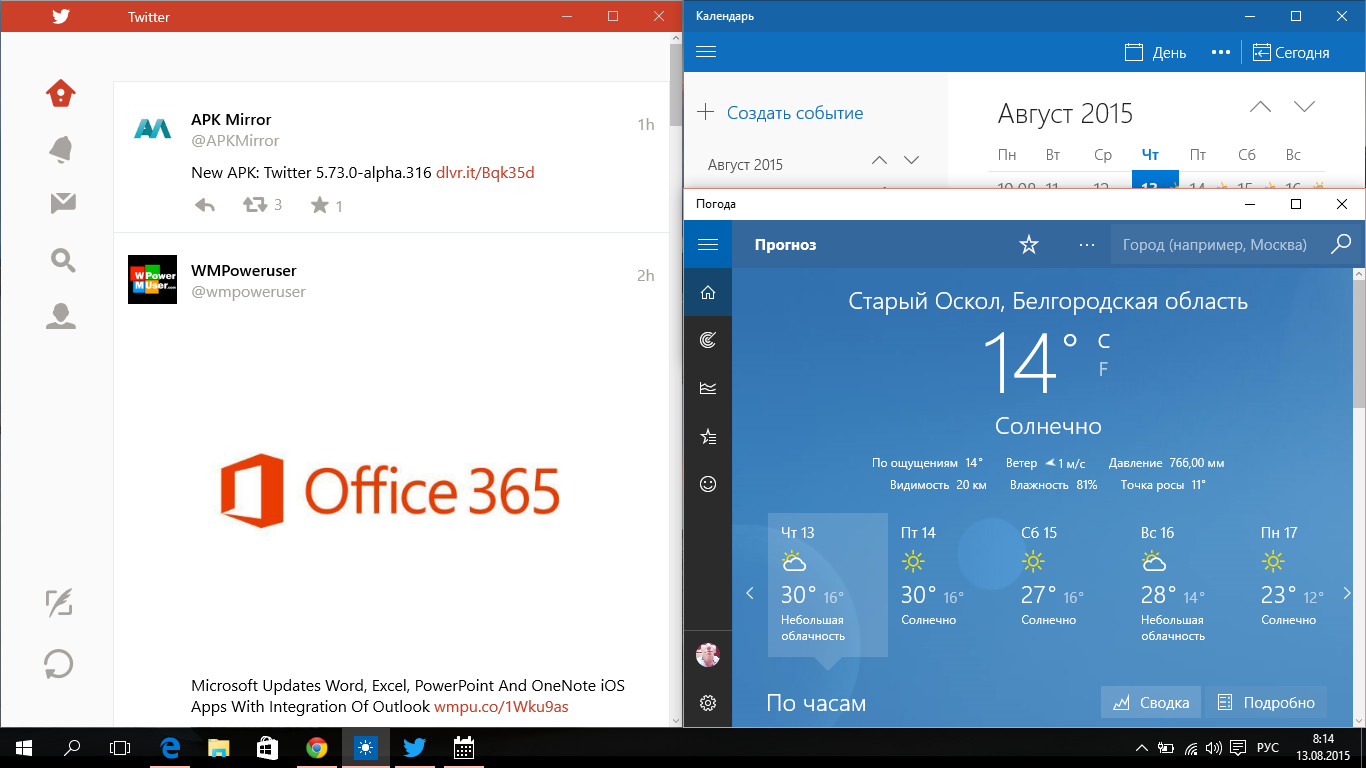Expand hidden system tray icons
1366x768 pixels.
pyautogui.click(x=1142, y=748)
